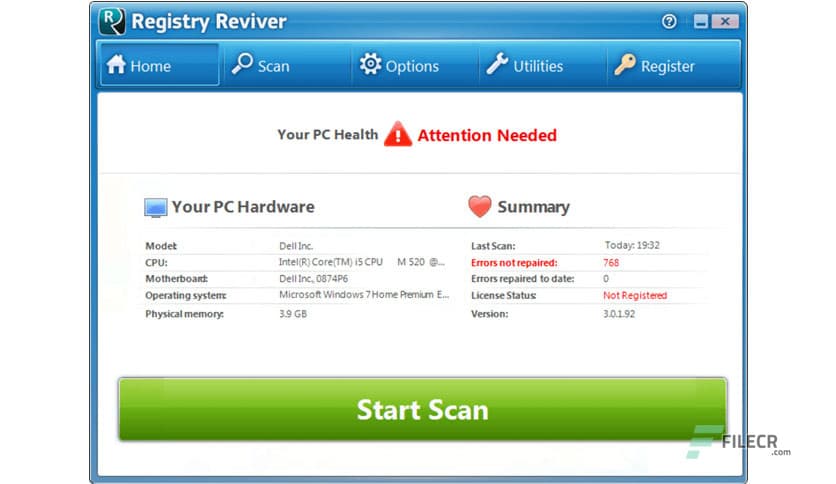The height and width of the screenshot is (484, 836).
Task: Click the key icon for Register
Action: (x=625, y=64)
